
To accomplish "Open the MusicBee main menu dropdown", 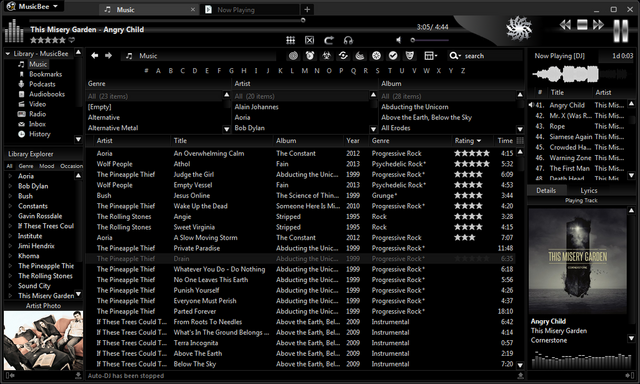I will 33,7.
